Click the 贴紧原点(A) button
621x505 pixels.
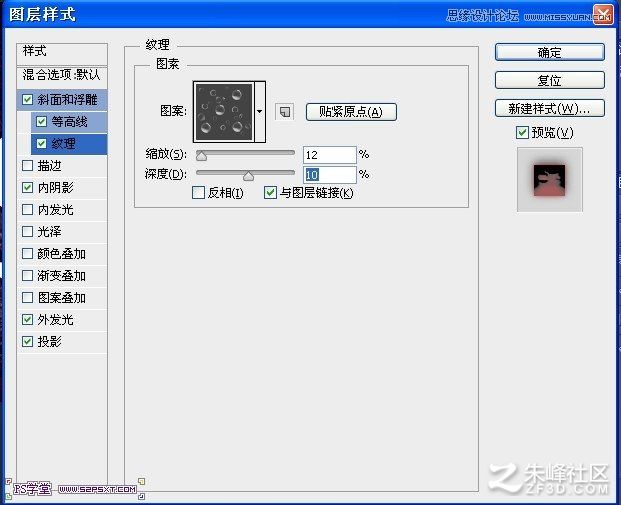351,112
